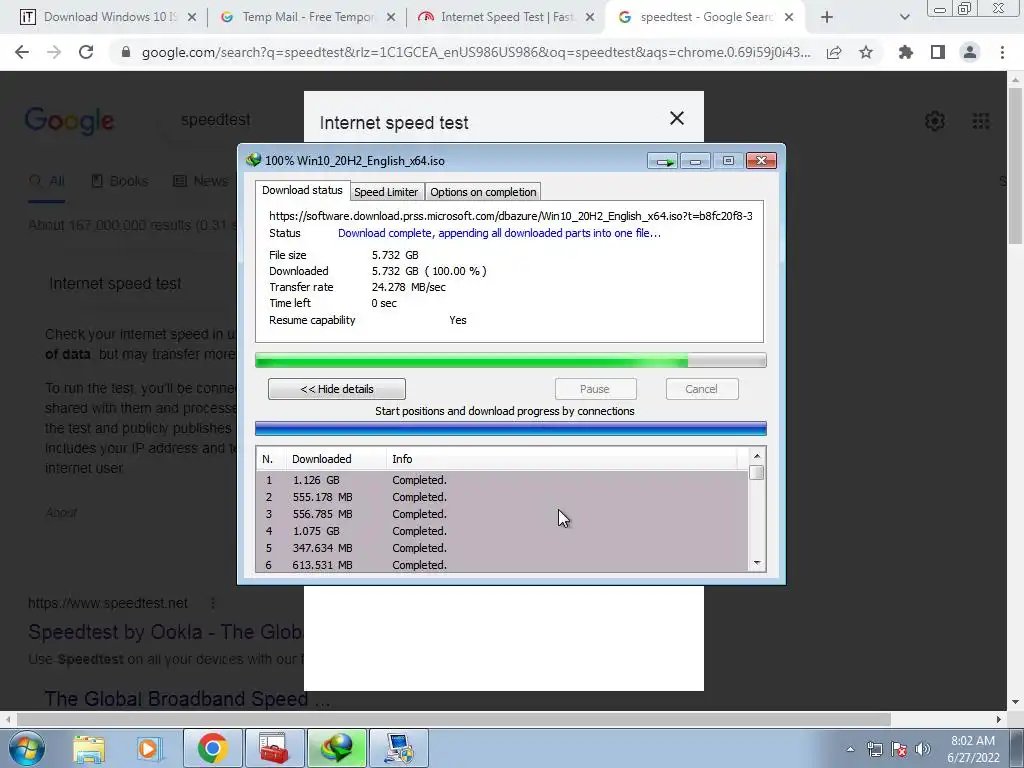Open the computer taskbar icon beside IDM
The width and height of the screenshot is (1024, 768).
click(x=398, y=748)
